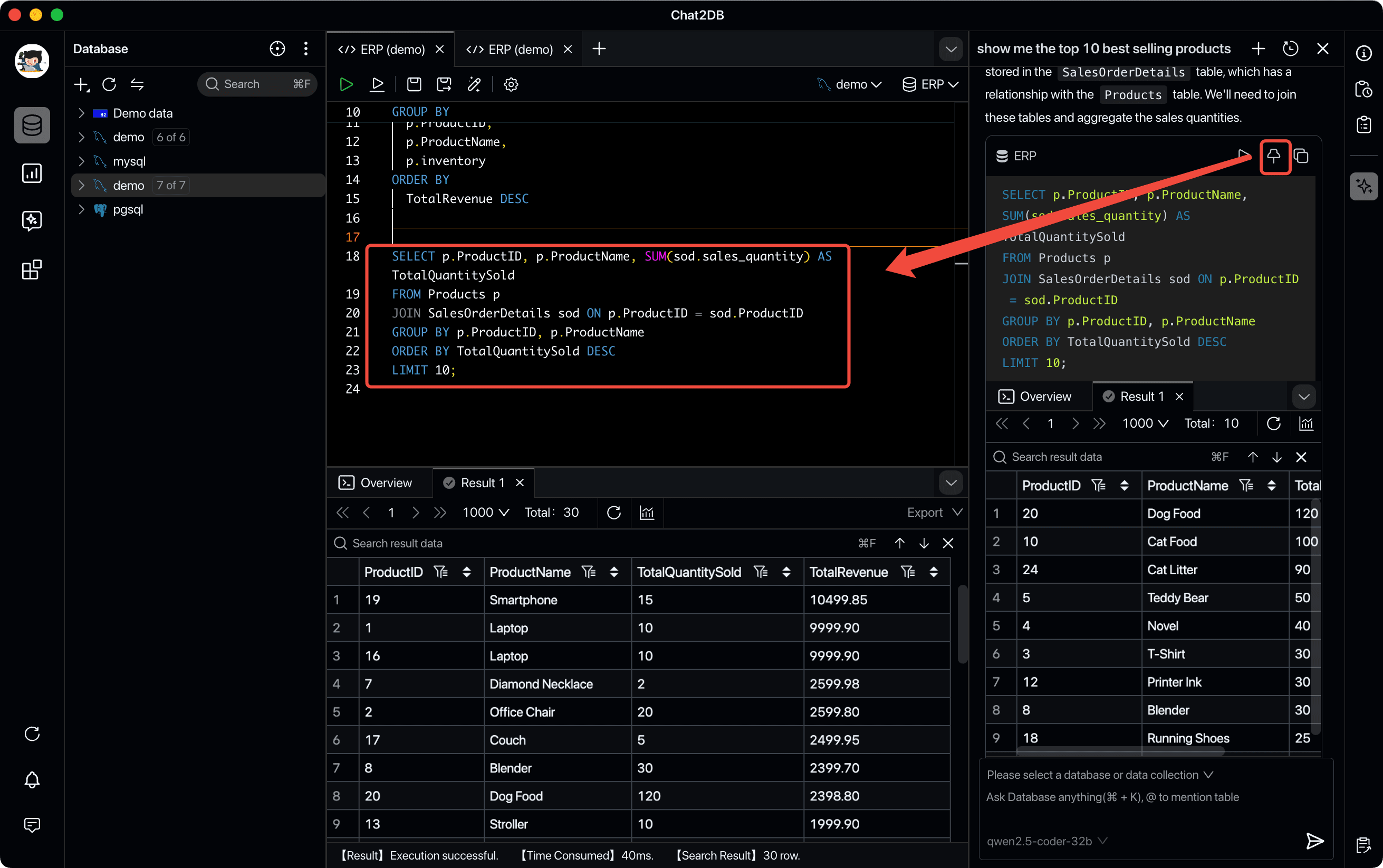The height and width of the screenshot is (868, 1383).
Task: Add a new editor tab
Action: coord(599,49)
